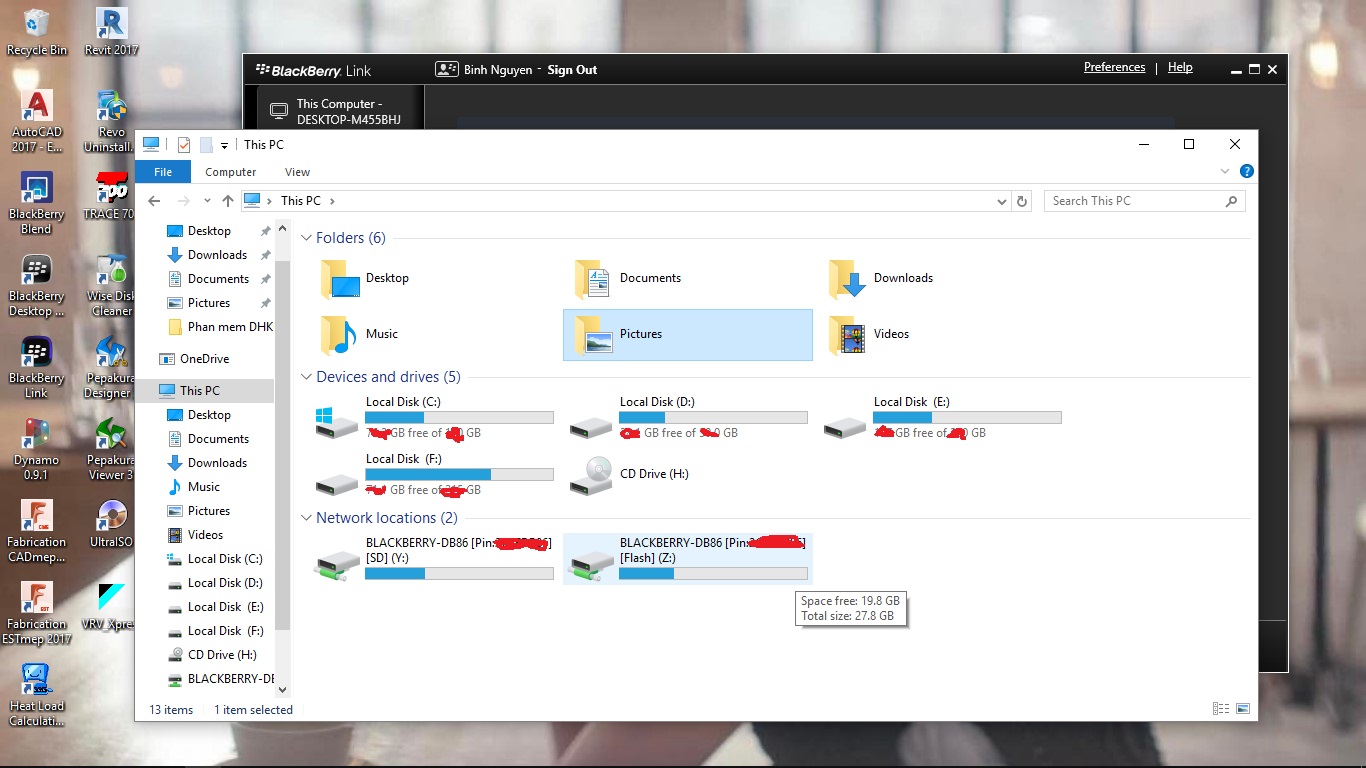The width and height of the screenshot is (1366, 768).
Task: Select This PC in the navigation pane
Action: coord(199,391)
